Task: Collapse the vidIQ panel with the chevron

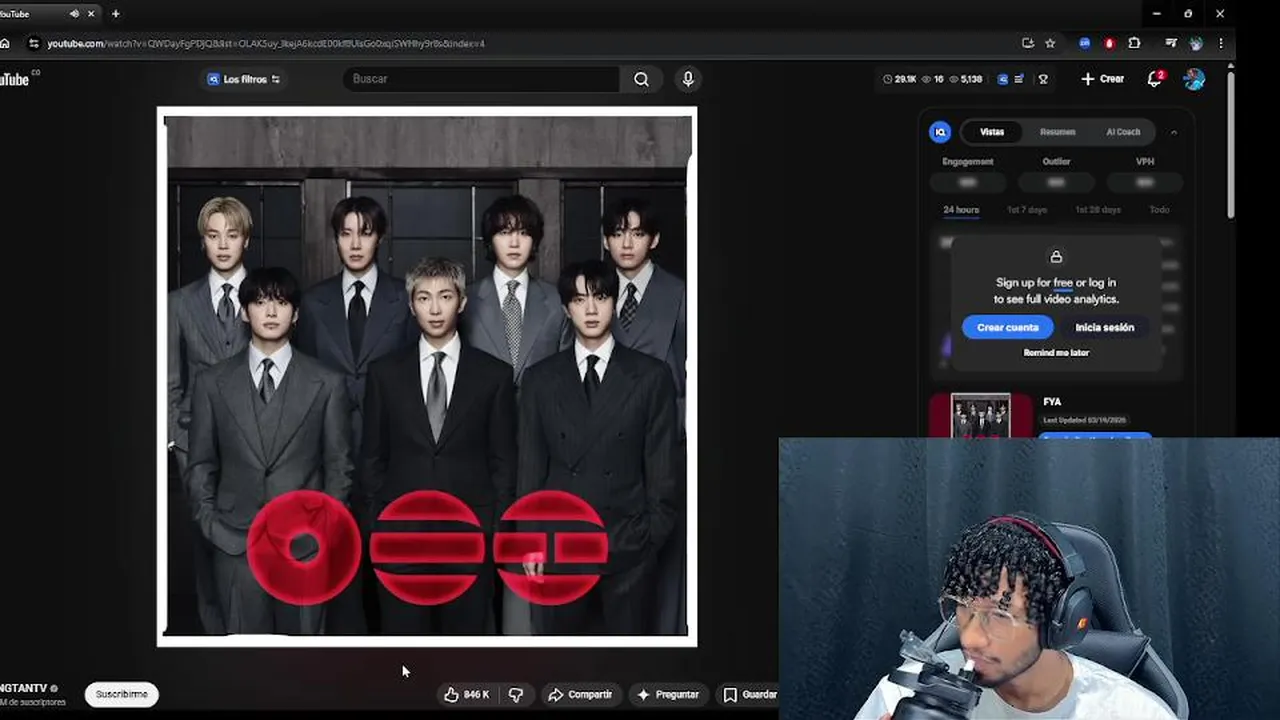Action: 1174,132
